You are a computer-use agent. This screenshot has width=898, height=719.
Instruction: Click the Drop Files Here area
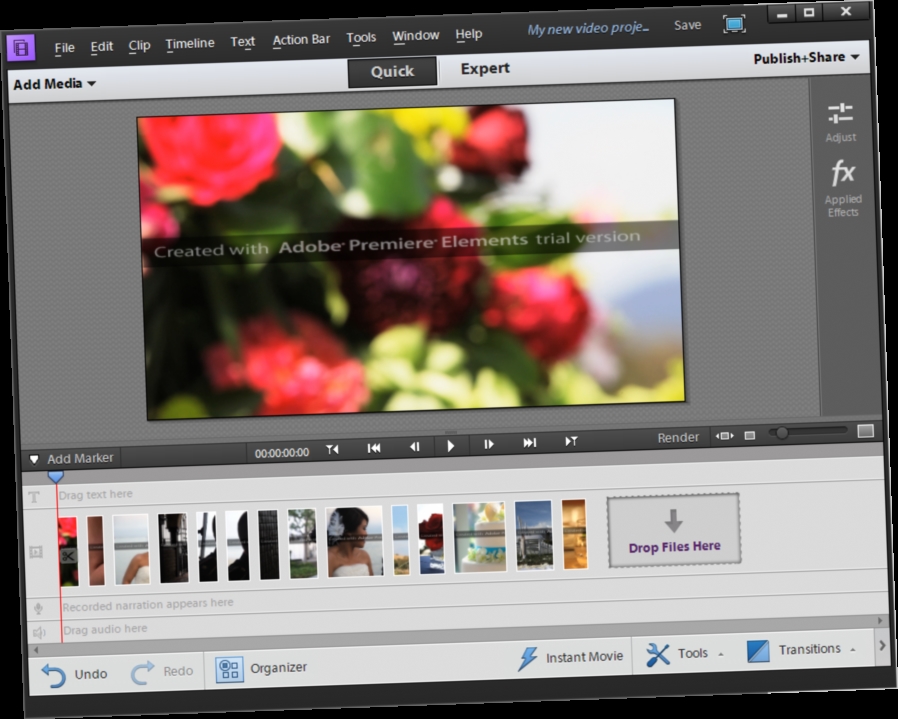(674, 531)
